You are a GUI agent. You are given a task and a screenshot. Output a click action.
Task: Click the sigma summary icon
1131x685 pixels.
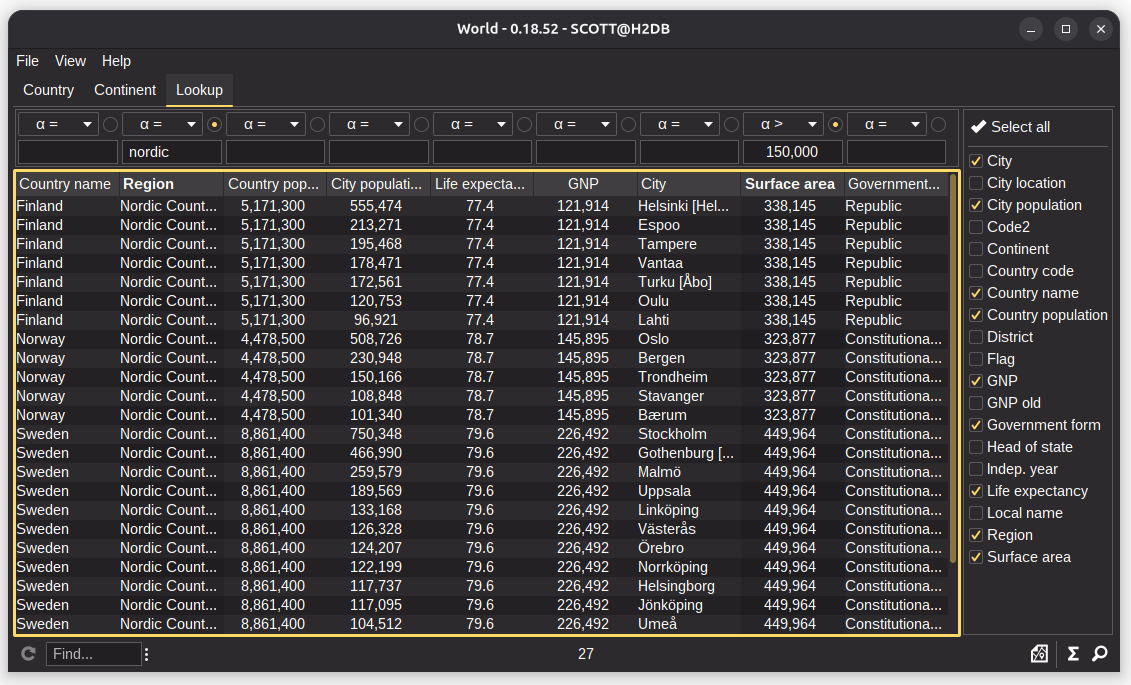pos(1073,654)
